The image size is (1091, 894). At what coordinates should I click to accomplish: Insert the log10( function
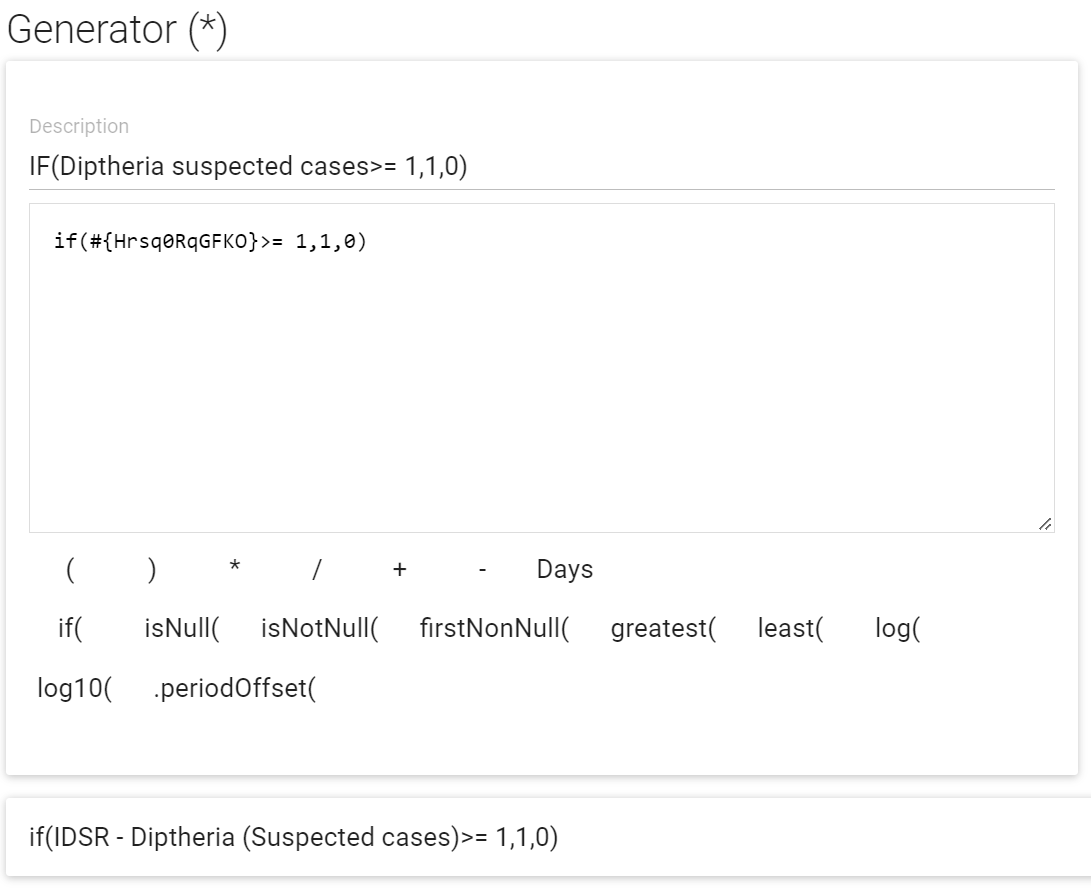(x=74, y=688)
